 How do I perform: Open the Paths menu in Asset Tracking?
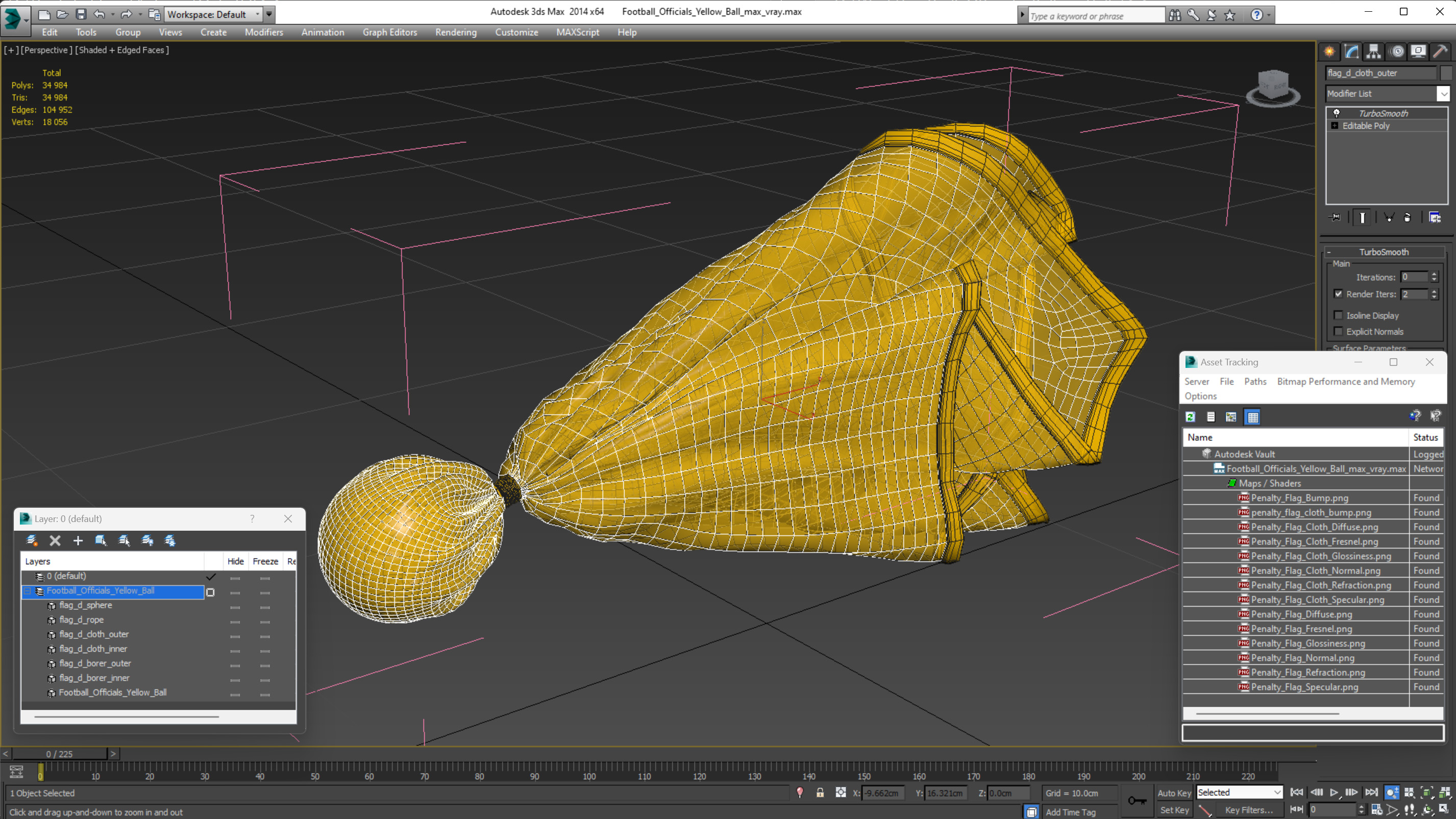tap(1255, 382)
